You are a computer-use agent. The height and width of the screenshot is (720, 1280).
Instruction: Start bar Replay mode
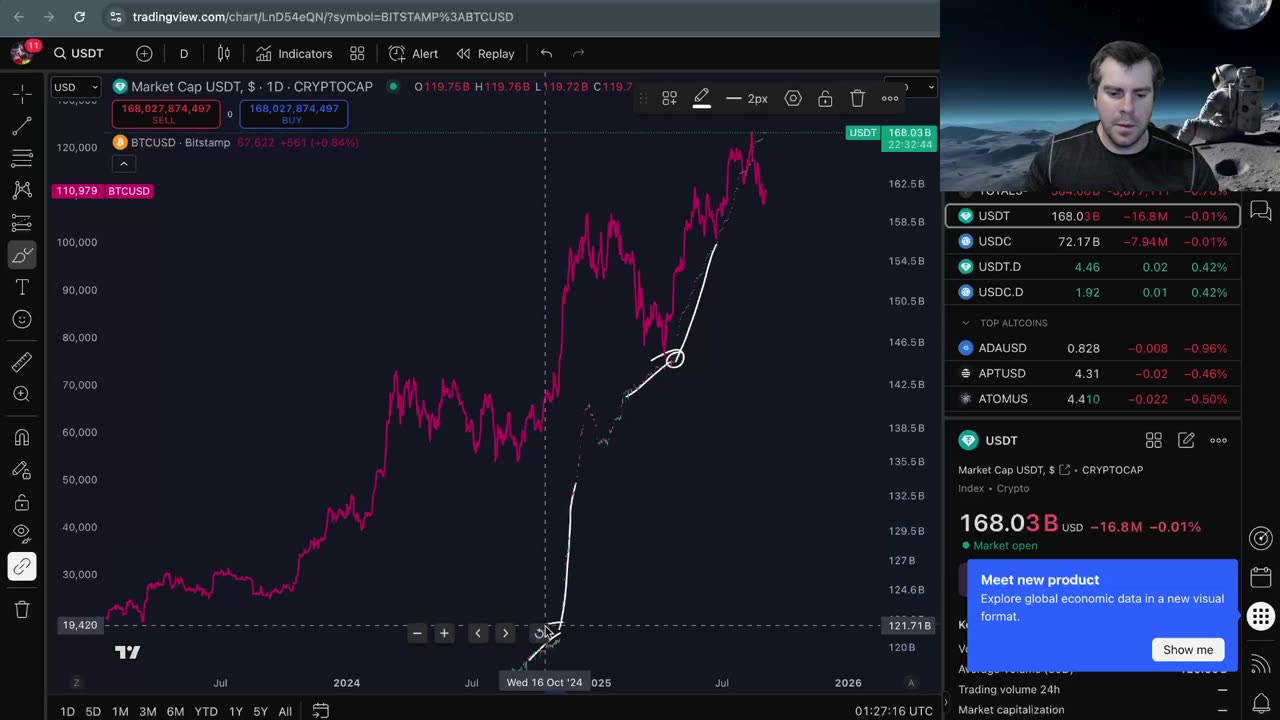[485, 53]
